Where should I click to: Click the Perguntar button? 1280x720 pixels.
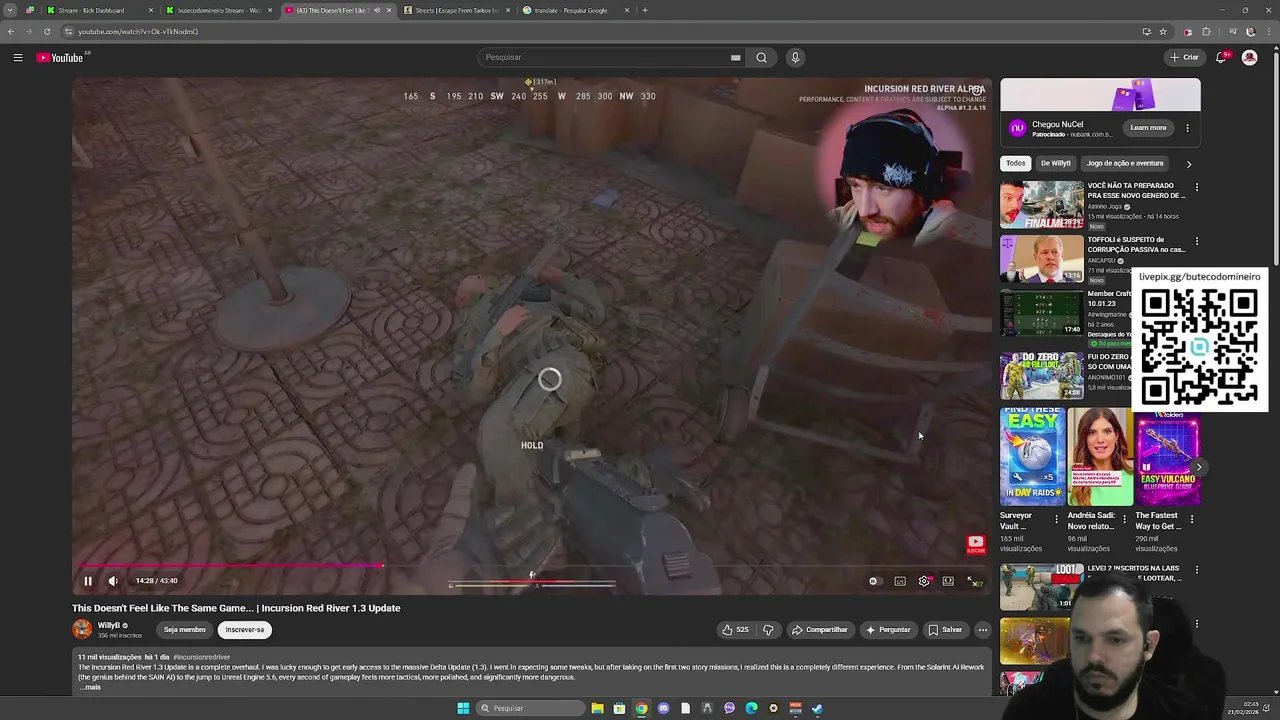pyautogui.click(x=888, y=630)
